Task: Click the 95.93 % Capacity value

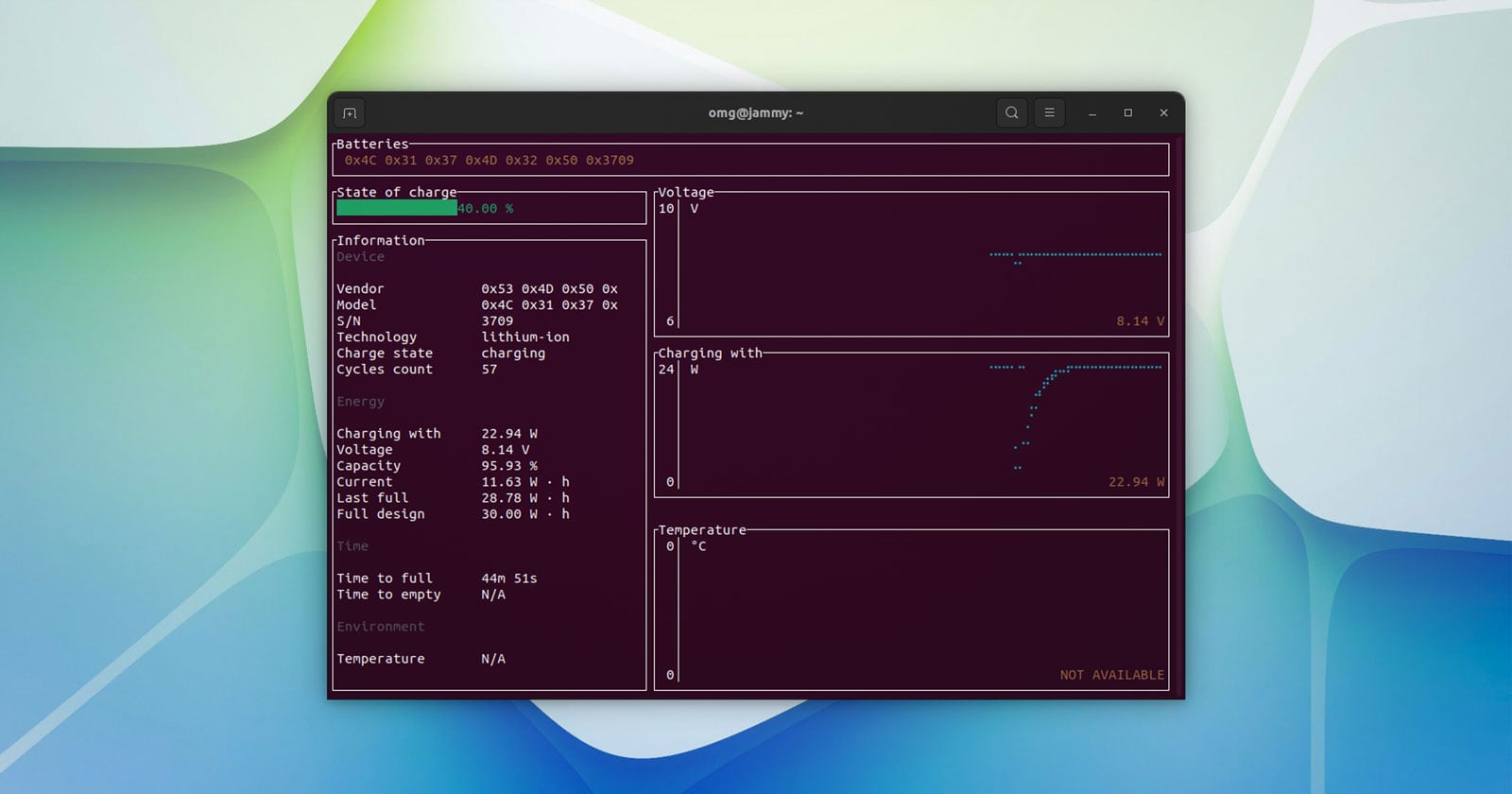Action: point(508,466)
